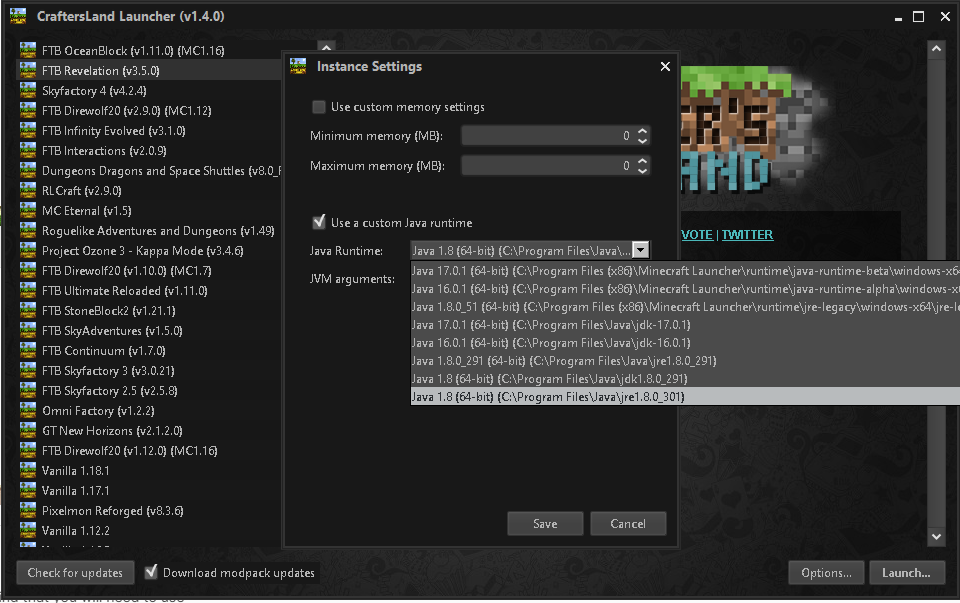960x603 pixels.
Task: Increase Minimum memory with up arrow
Action: point(643,130)
